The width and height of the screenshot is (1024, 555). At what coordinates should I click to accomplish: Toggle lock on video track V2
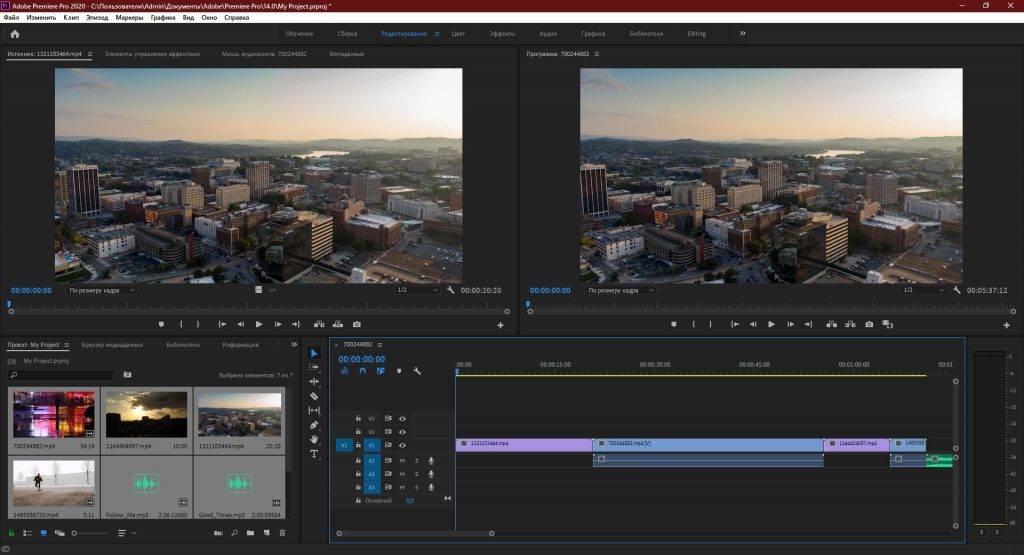358,431
